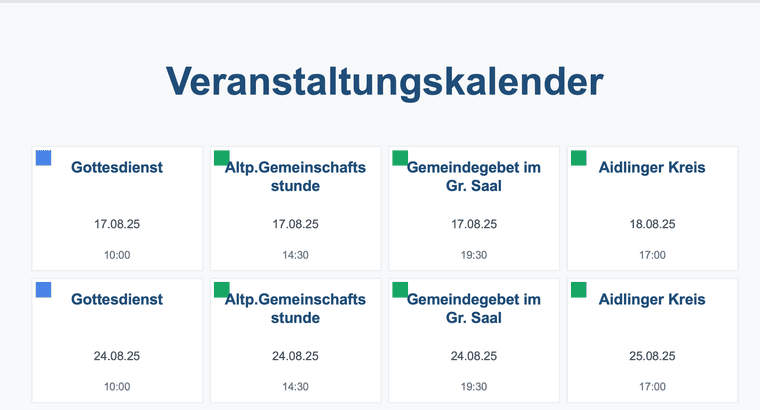This screenshot has height=410, width=760.
Task: Select the 19:30 time on 17.08.25 Gemeindegebet
Action: pos(474,255)
